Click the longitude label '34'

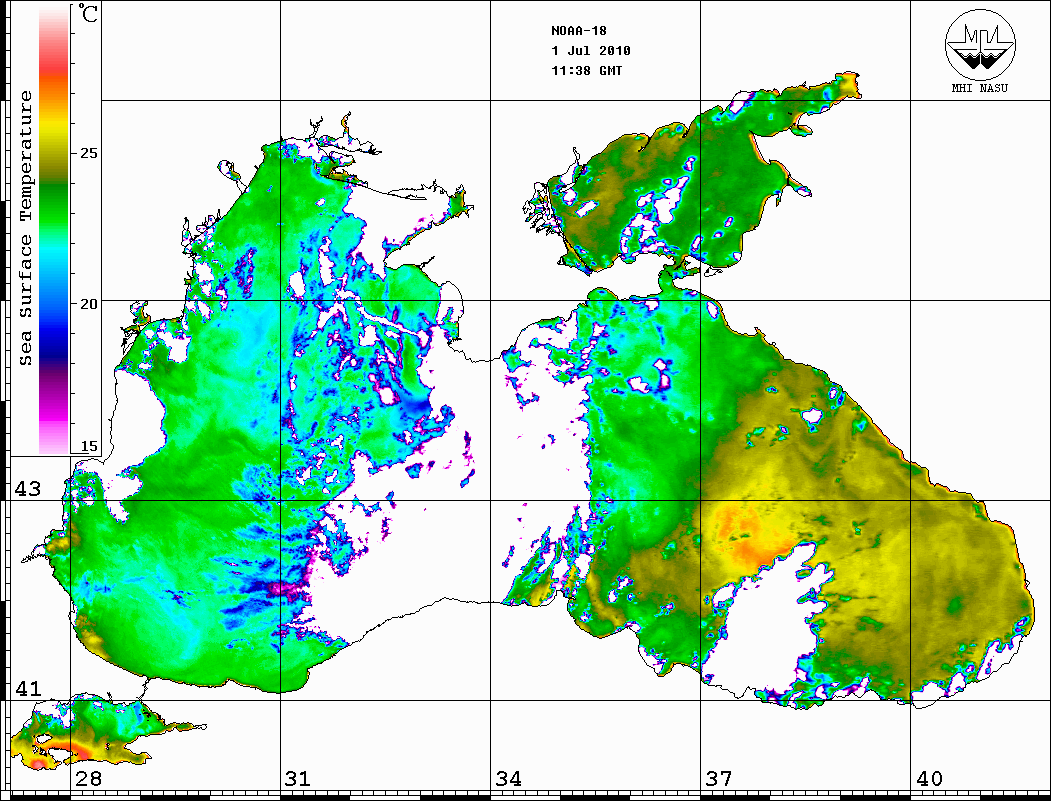point(509,778)
